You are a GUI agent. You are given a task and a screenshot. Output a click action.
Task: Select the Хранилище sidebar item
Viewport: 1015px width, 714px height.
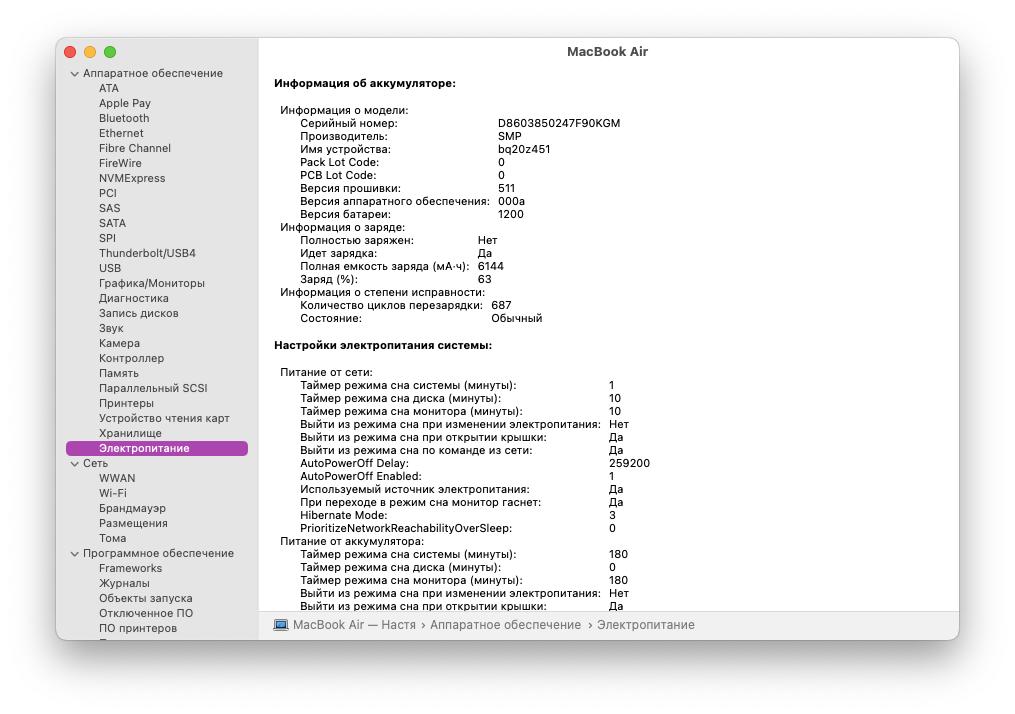tap(130, 433)
